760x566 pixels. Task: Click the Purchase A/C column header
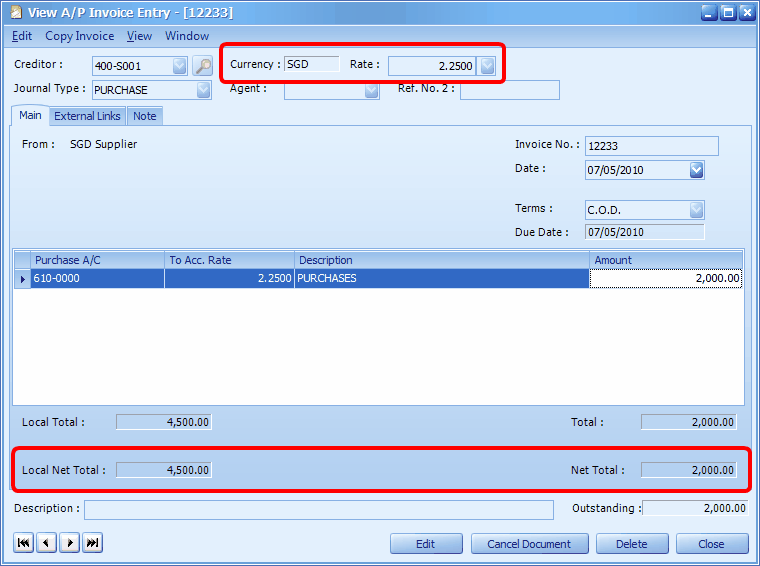pyautogui.click(x=97, y=260)
